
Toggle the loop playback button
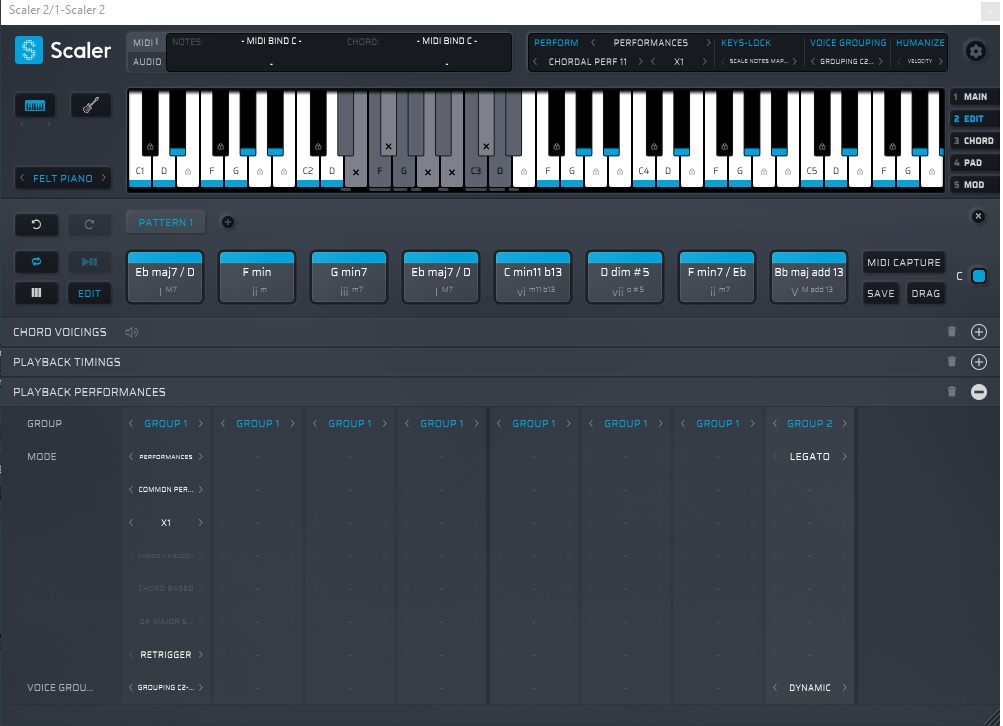36,262
